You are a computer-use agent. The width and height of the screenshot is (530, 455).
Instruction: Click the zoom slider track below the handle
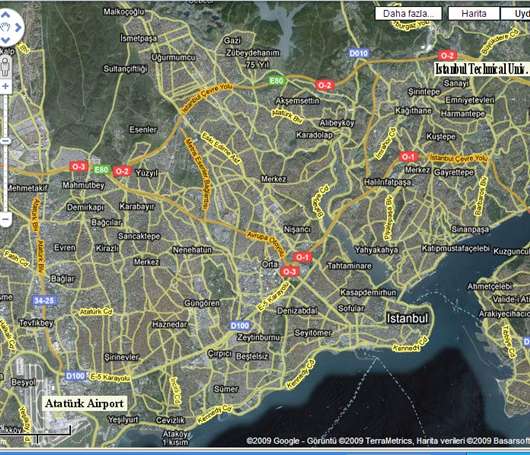[x=5, y=177]
